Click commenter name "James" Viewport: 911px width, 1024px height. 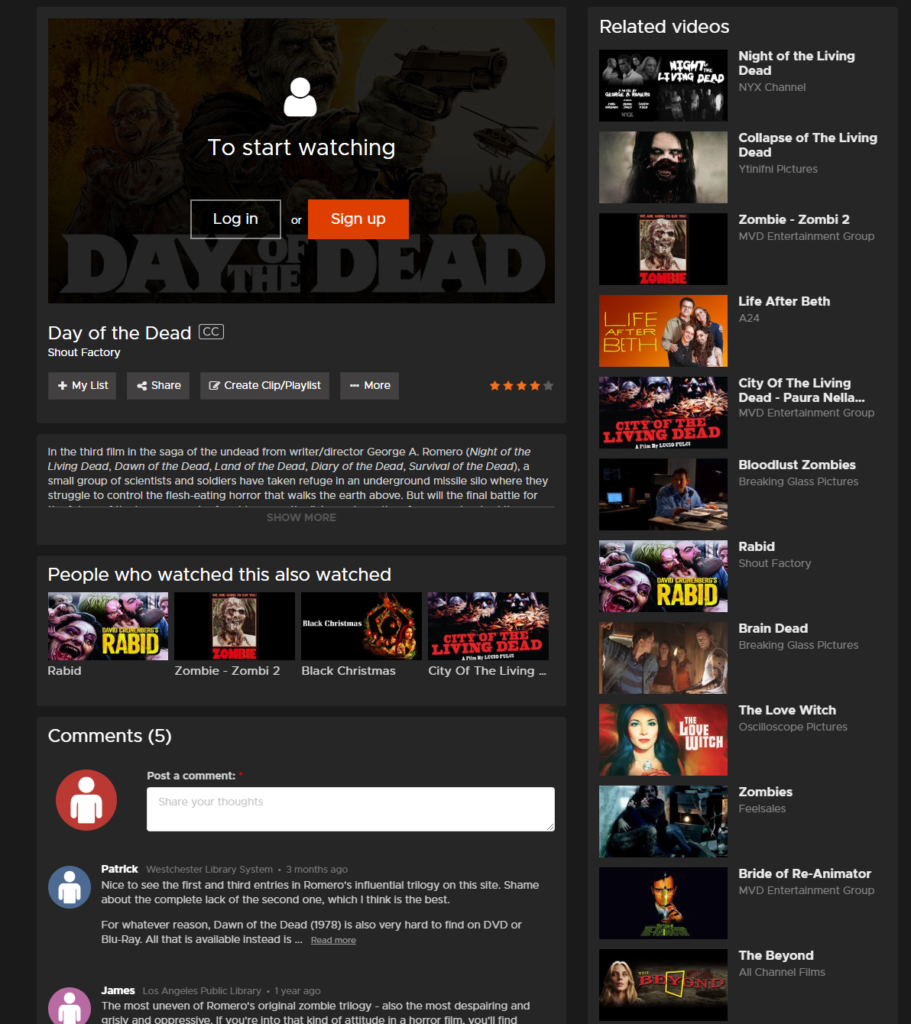pyautogui.click(x=118, y=991)
